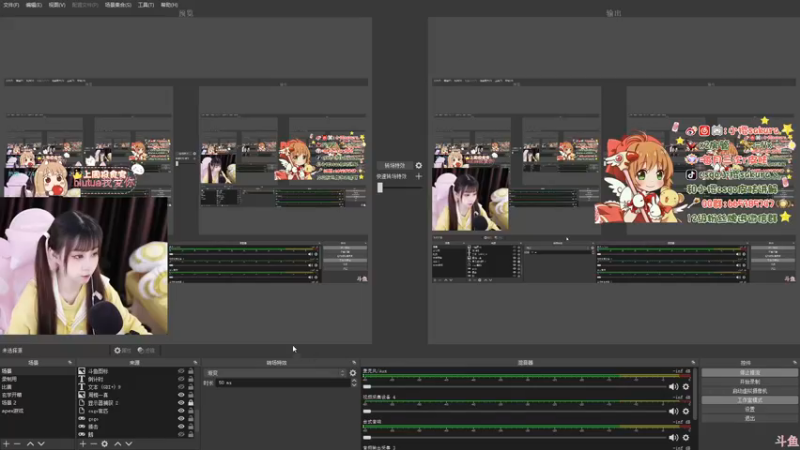The image size is (800, 450).
Task: Select the apex游戏 scene
Action: 37,411
